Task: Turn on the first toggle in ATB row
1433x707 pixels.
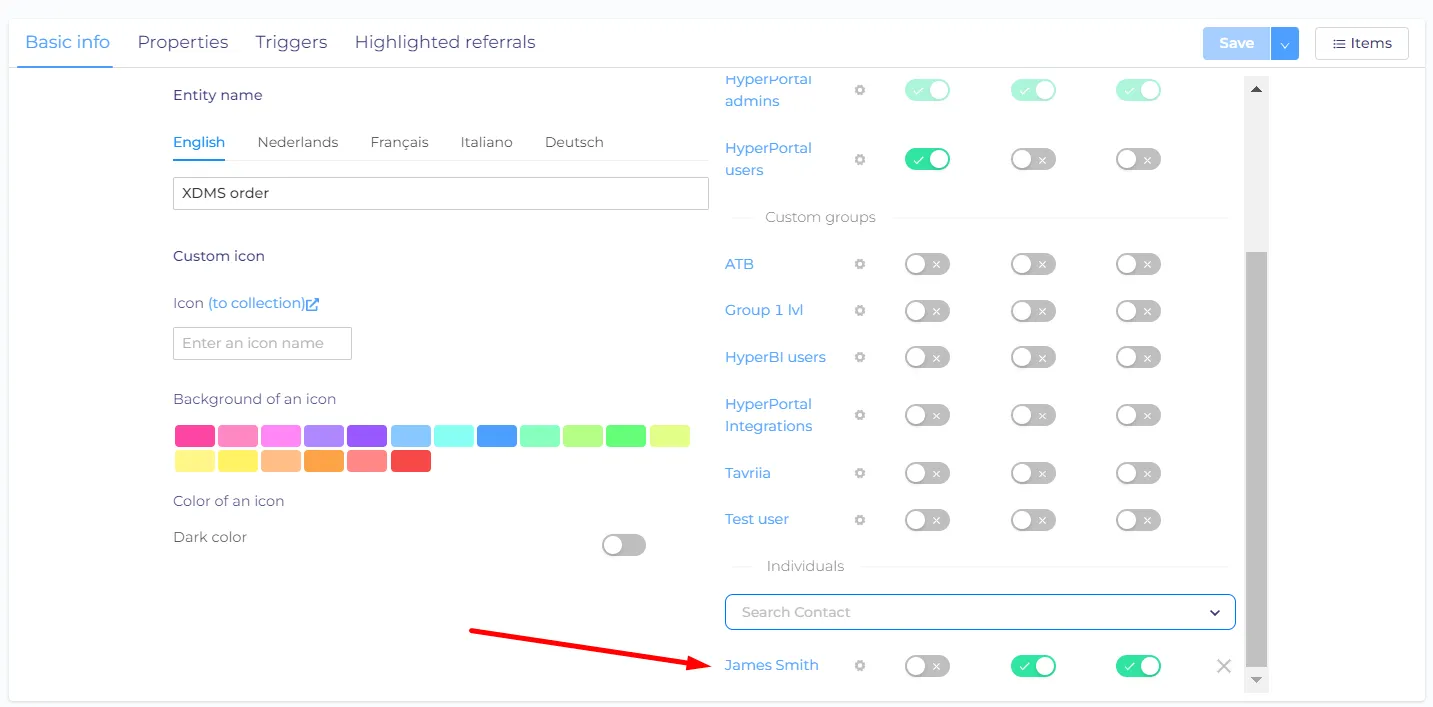Action: tap(927, 264)
